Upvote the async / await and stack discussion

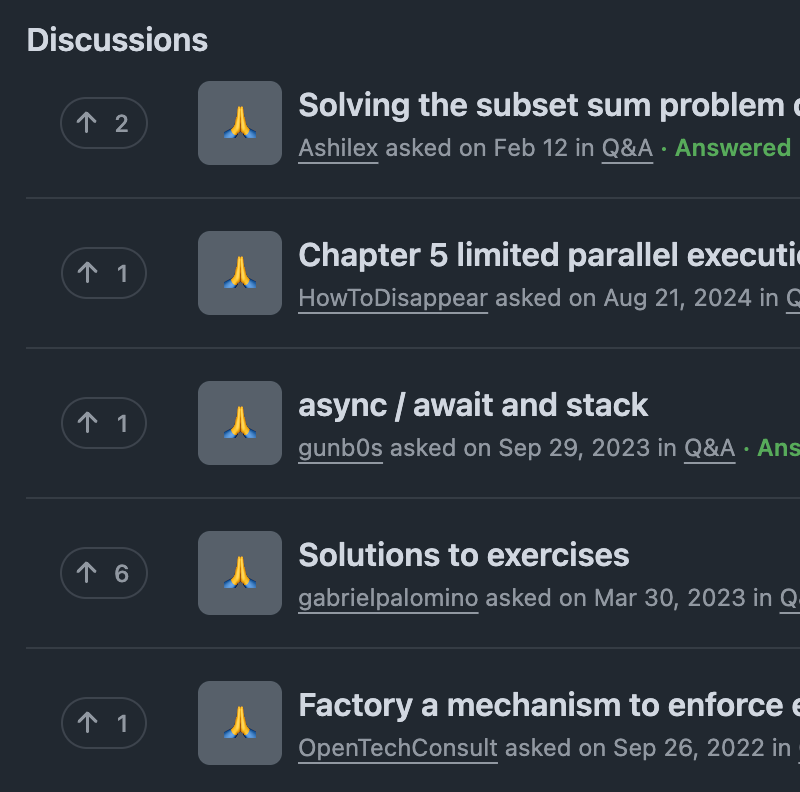click(x=103, y=423)
